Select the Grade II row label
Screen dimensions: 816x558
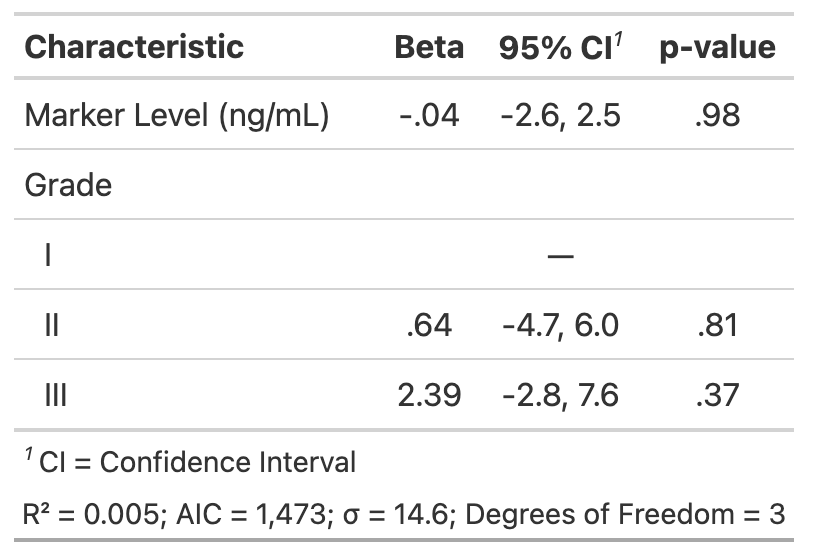(x=52, y=325)
